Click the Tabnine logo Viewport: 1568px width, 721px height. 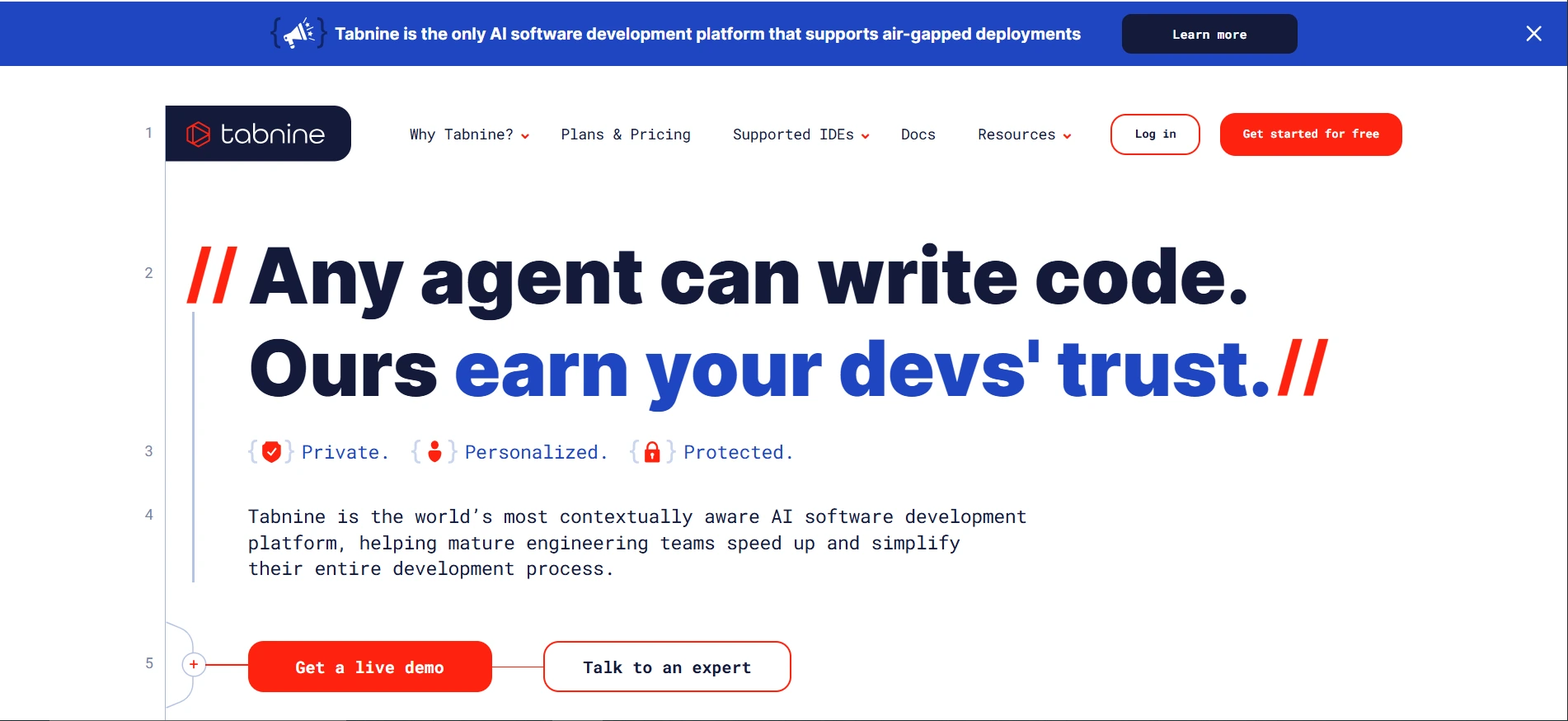tap(258, 134)
